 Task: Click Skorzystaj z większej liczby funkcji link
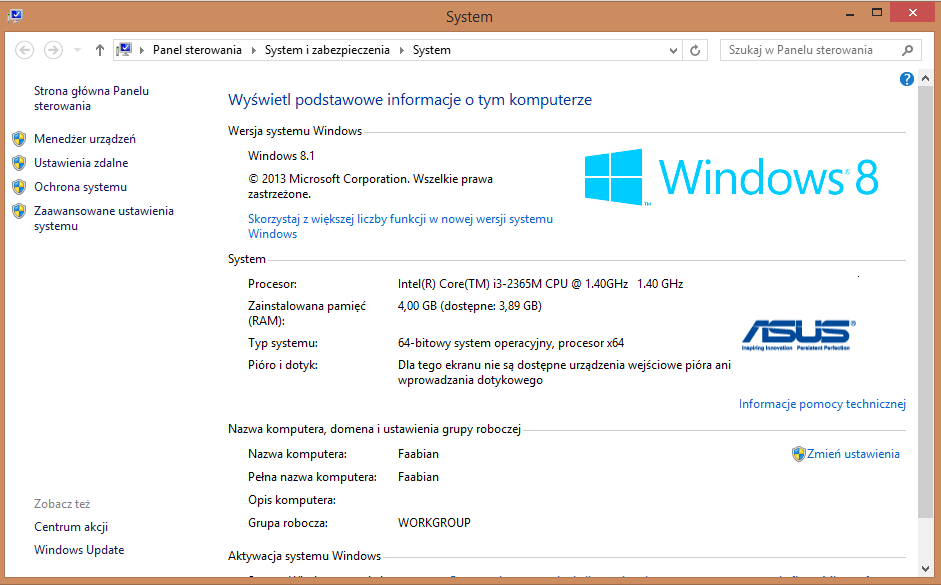pos(400,226)
